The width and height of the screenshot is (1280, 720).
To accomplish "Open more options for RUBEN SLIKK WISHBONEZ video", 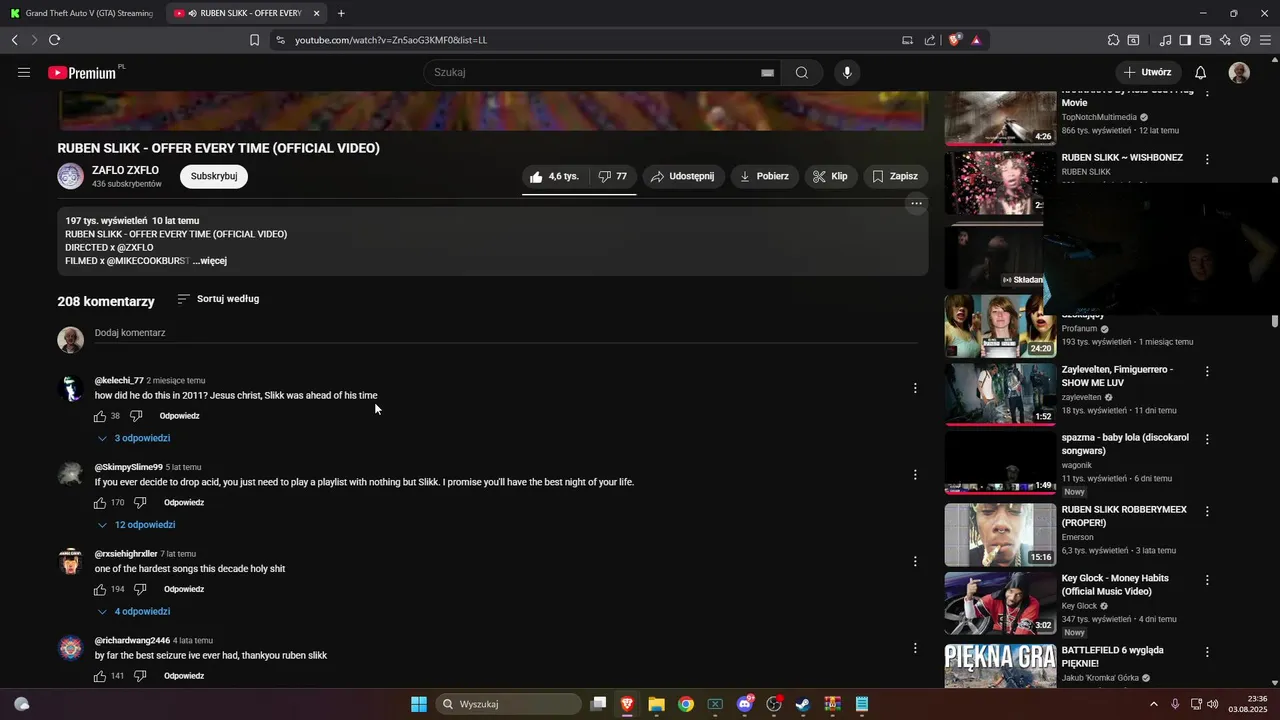I will 1207,159.
